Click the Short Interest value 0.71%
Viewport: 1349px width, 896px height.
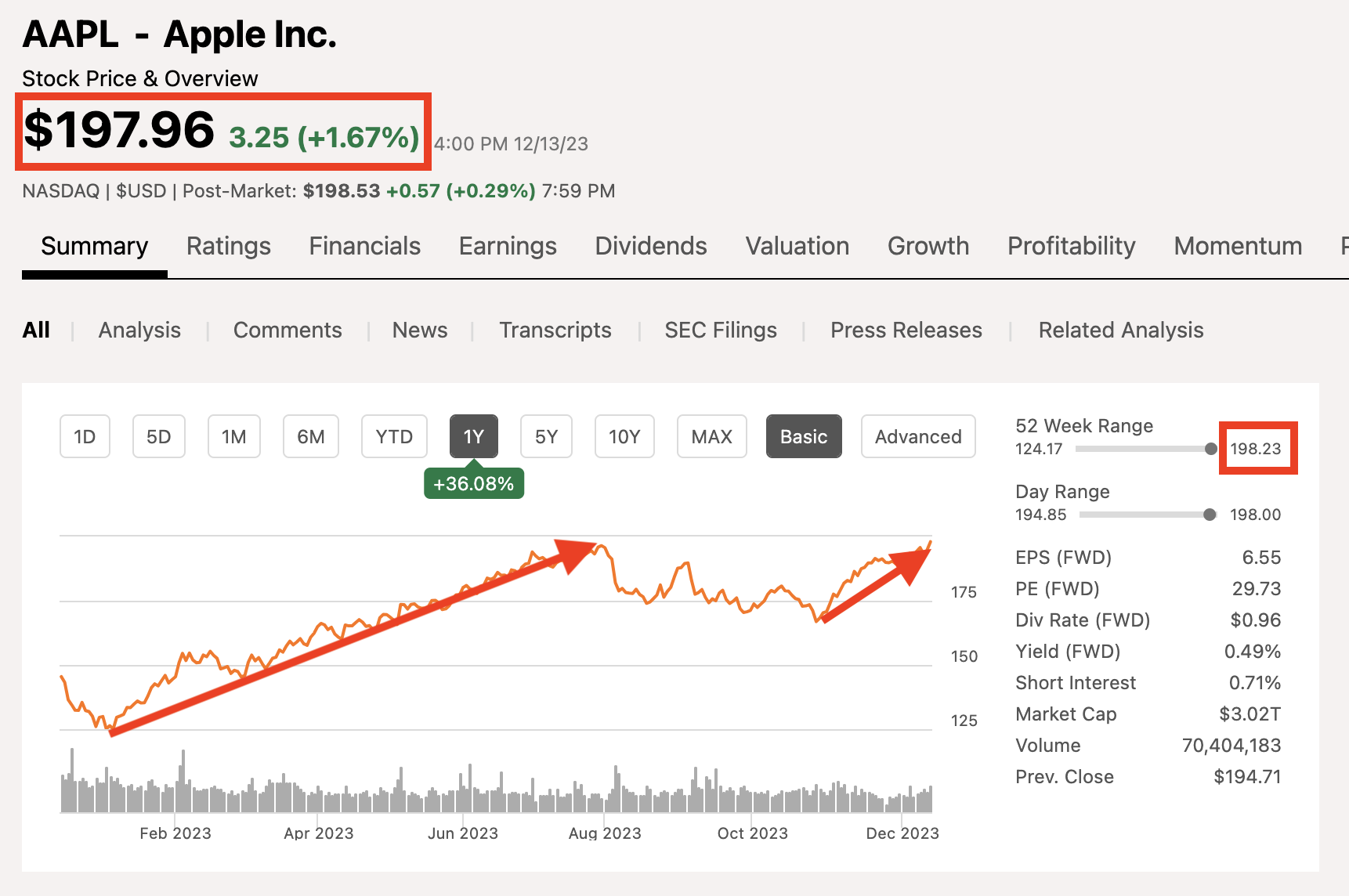point(1255,683)
